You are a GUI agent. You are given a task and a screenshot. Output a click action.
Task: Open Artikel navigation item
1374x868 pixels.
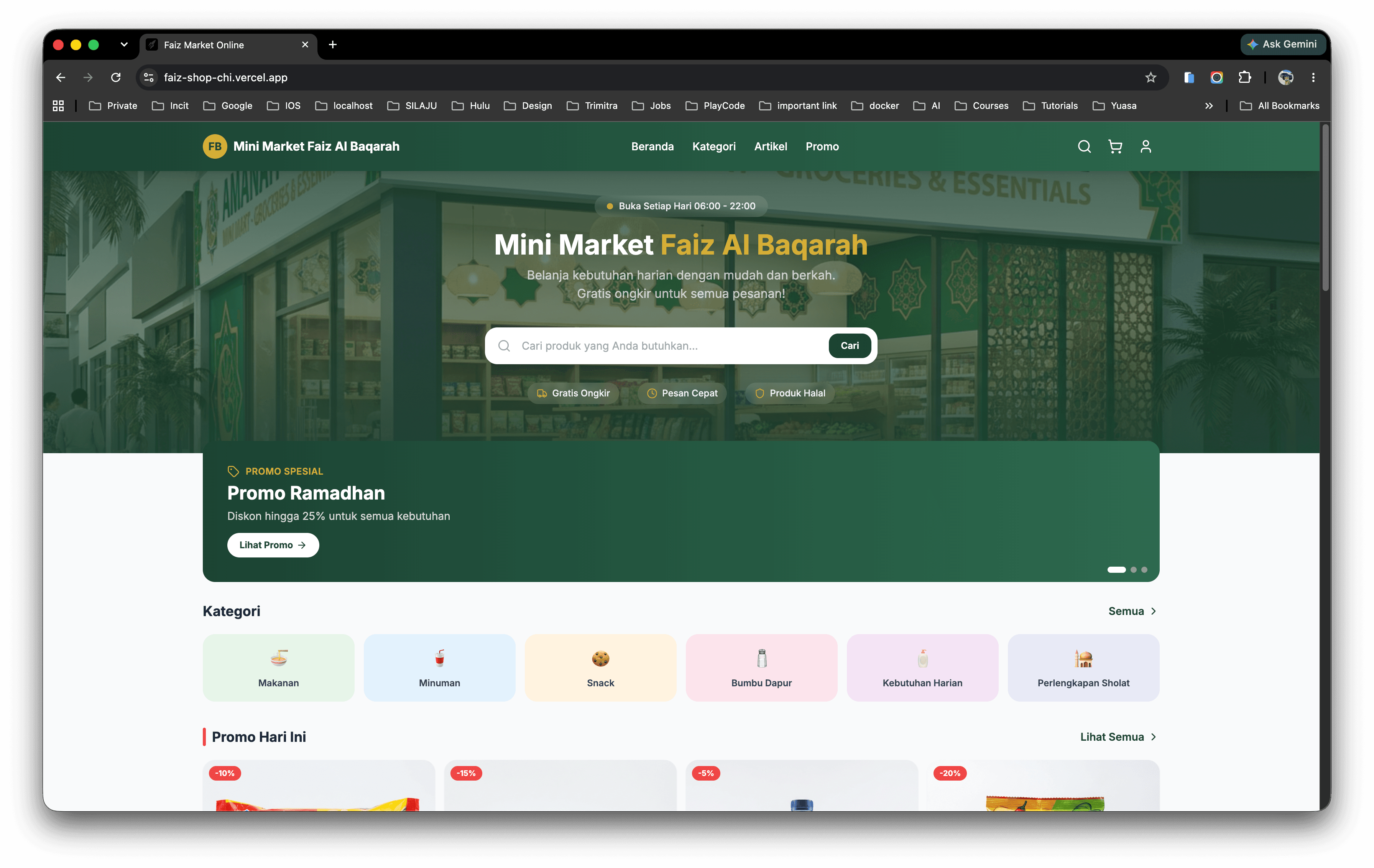point(770,147)
